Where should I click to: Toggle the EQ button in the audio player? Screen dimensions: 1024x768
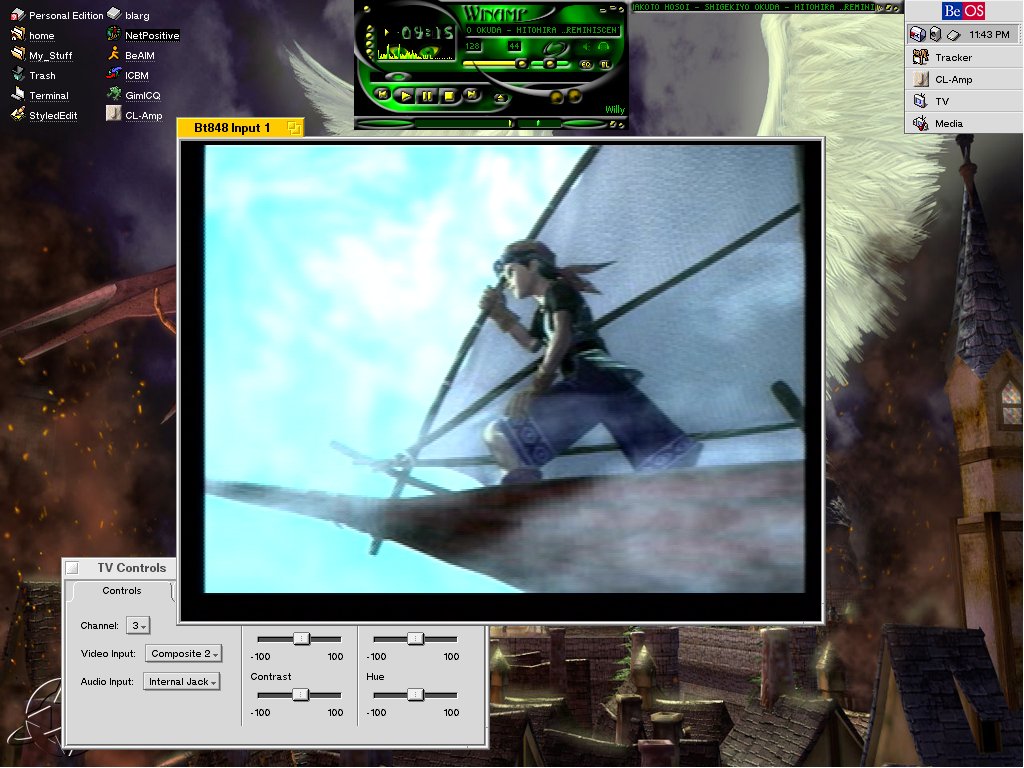pos(586,65)
